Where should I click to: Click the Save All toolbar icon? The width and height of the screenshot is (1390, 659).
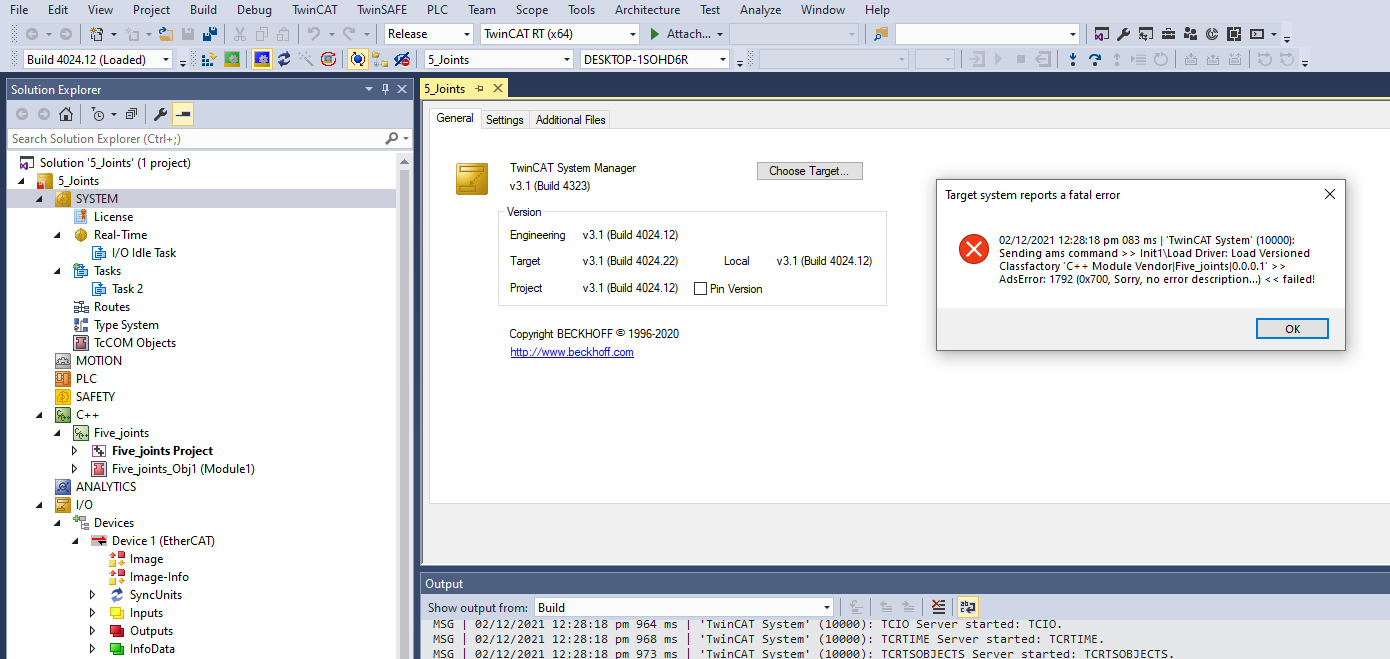coord(209,33)
